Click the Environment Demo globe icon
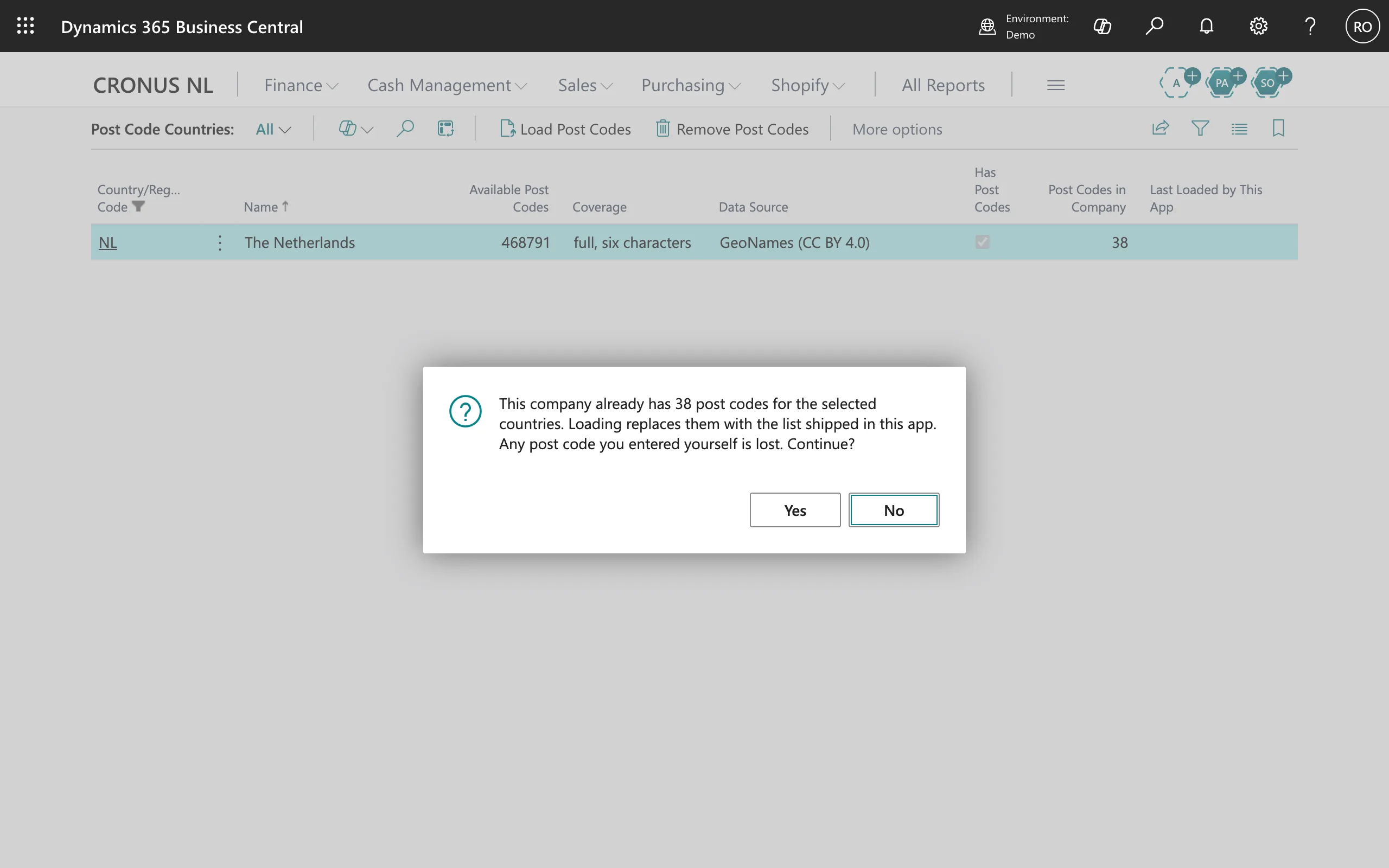This screenshot has height=868, width=1389. coord(986,27)
